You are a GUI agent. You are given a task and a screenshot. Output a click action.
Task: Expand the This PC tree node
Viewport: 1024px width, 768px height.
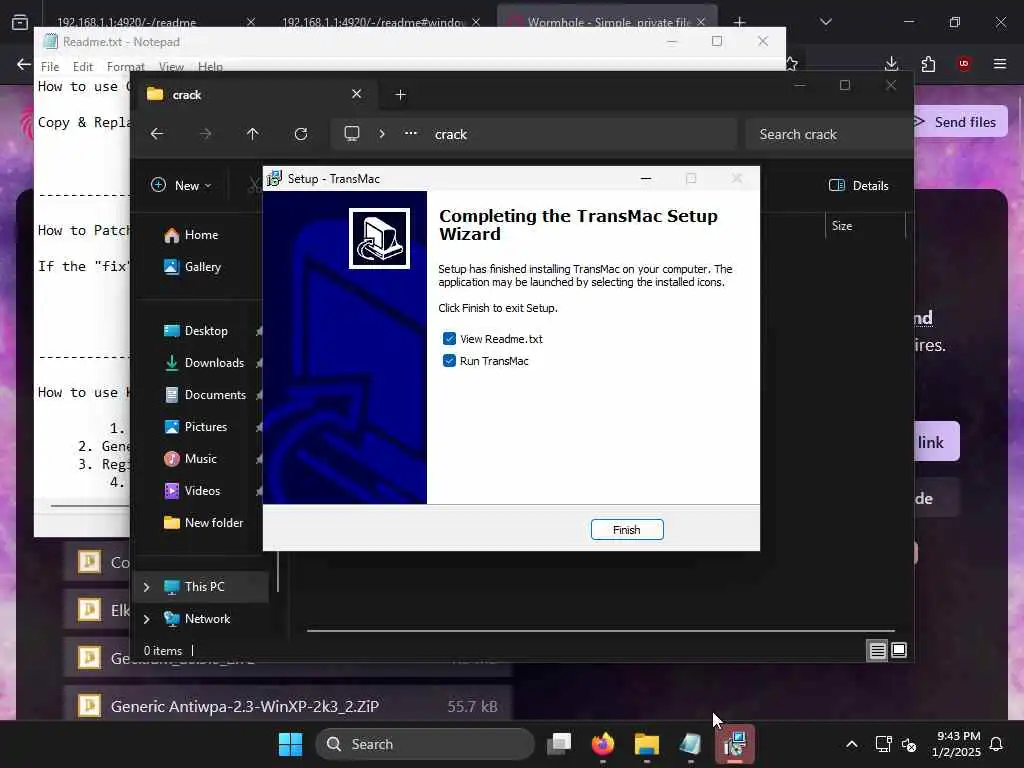[x=146, y=586]
